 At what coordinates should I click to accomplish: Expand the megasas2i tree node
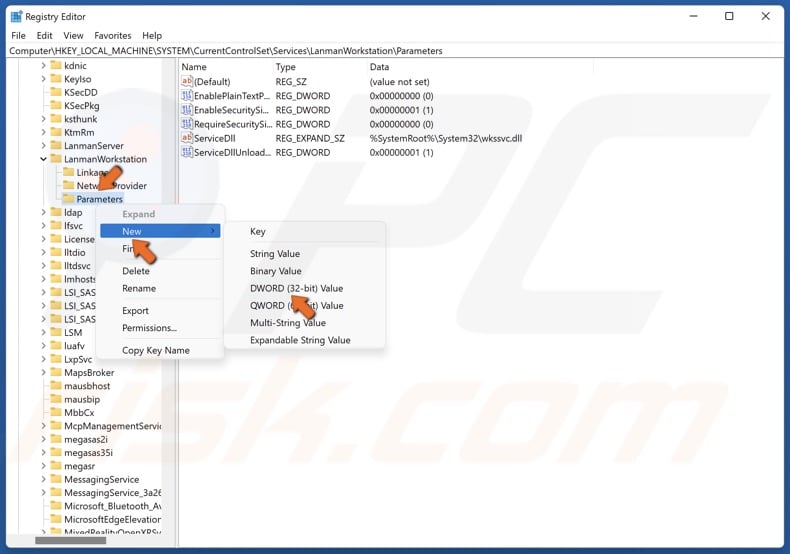(43, 439)
